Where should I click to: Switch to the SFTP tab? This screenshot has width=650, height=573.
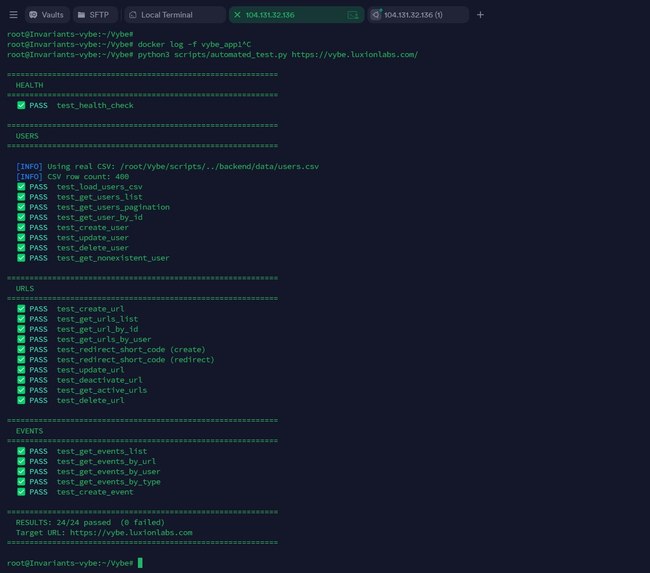click(x=95, y=15)
